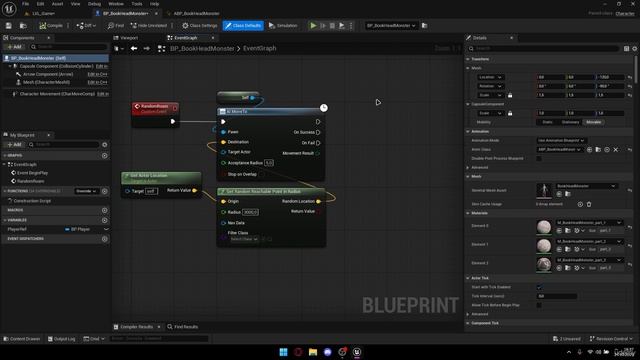Viewport: 640px width, 360px height.
Task: Click the Save blueprint toolbar icon
Action: coord(9,26)
